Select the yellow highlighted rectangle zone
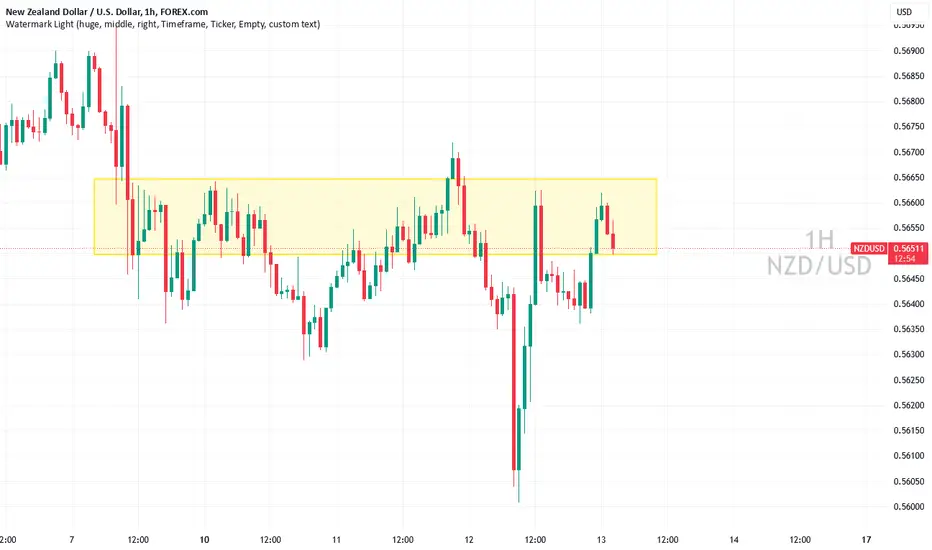932x550 pixels. pyautogui.click(x=375, y=216)
